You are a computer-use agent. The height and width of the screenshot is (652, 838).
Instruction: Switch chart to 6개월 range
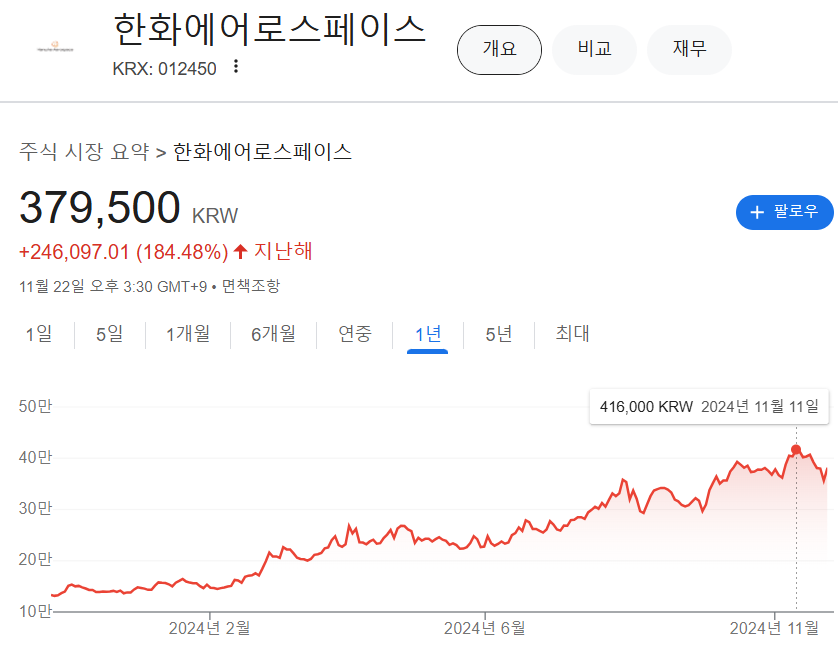pos(273,334)
